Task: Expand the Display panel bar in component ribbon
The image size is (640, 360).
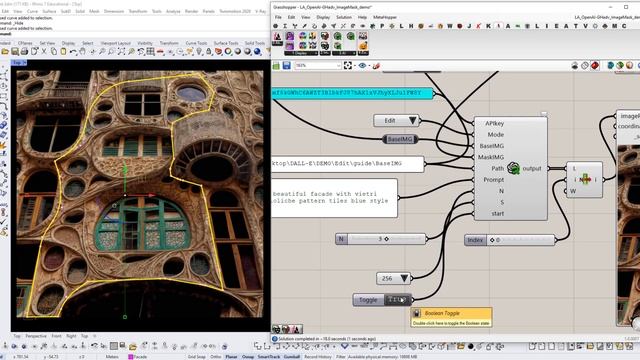Action: point(301,53)
